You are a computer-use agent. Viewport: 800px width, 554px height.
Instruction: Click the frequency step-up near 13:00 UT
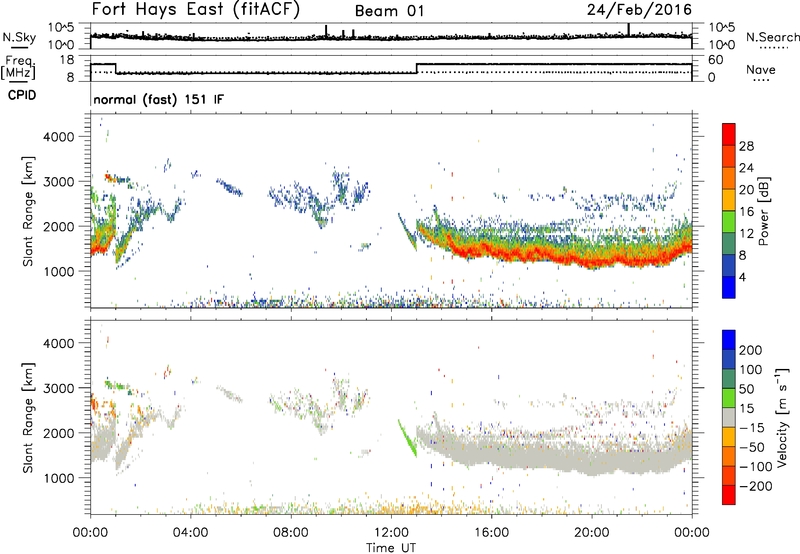tap(417, 68)
